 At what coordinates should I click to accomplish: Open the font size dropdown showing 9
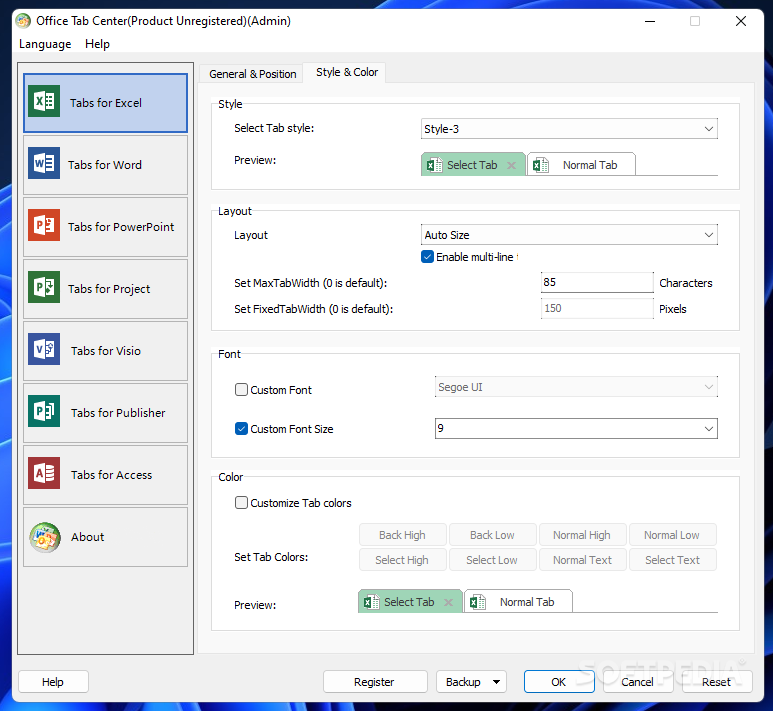(x=576, y=428)
